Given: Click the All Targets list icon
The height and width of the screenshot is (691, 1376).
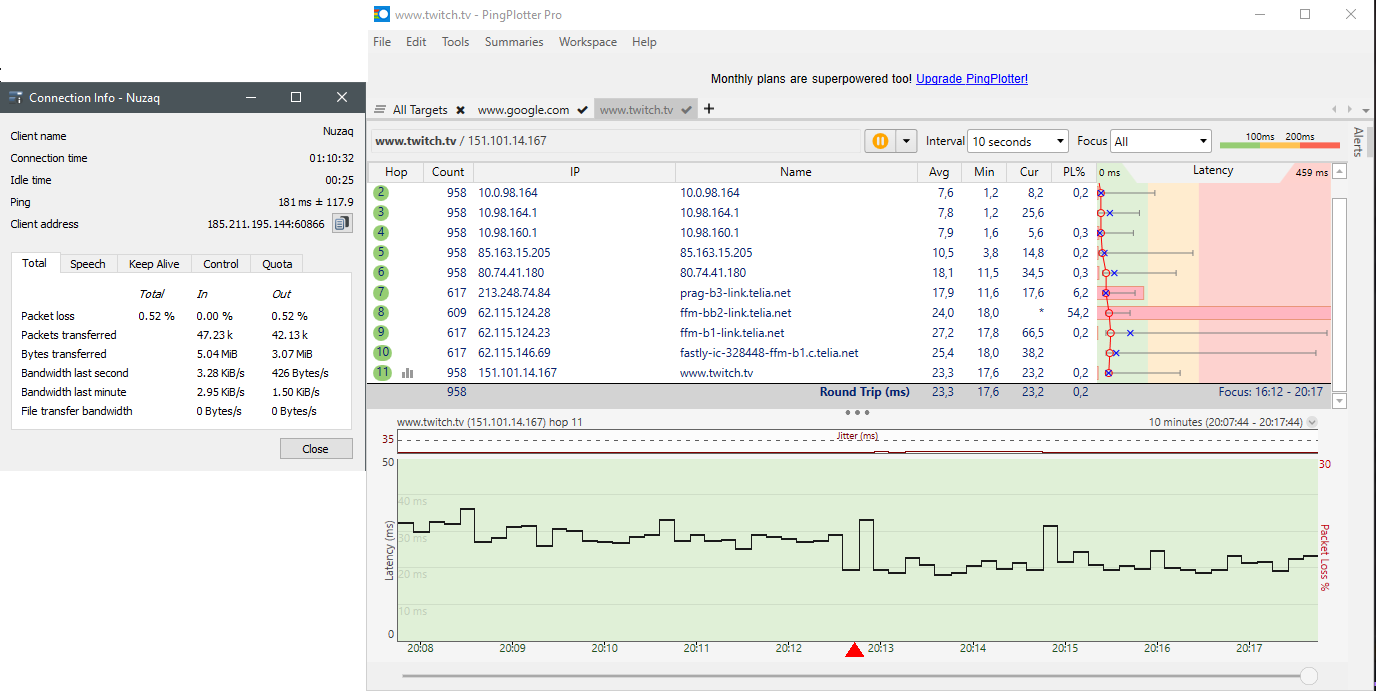Looking at the screenshot, I should (380, 110).
